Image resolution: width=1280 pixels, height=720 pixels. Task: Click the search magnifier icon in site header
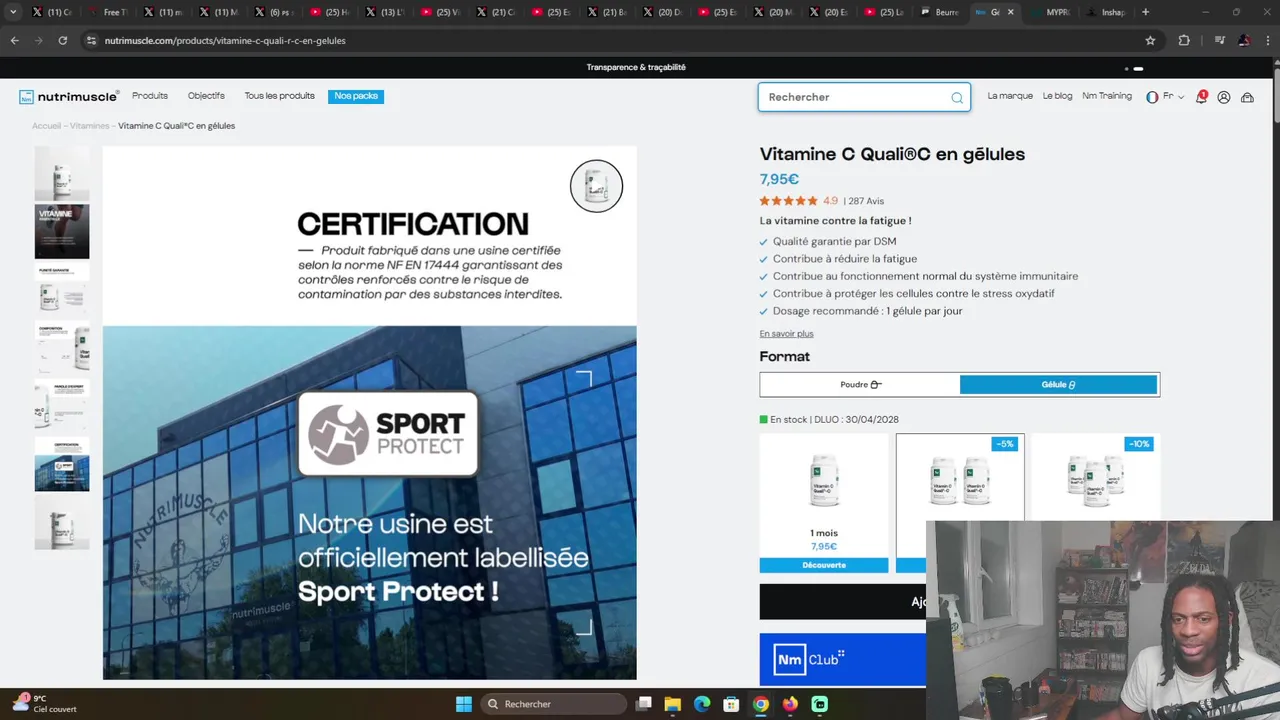coord(957,97)
